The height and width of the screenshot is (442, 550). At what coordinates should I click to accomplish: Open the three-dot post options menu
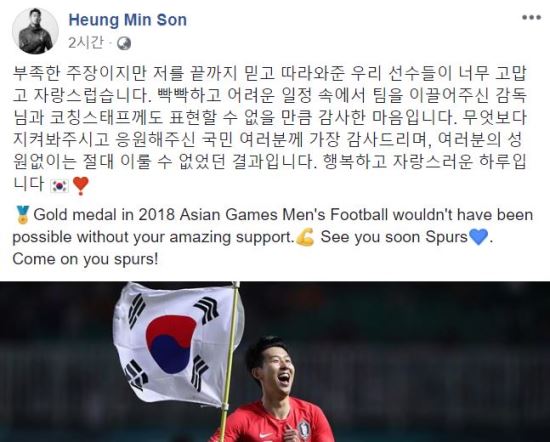coord(531,18)
